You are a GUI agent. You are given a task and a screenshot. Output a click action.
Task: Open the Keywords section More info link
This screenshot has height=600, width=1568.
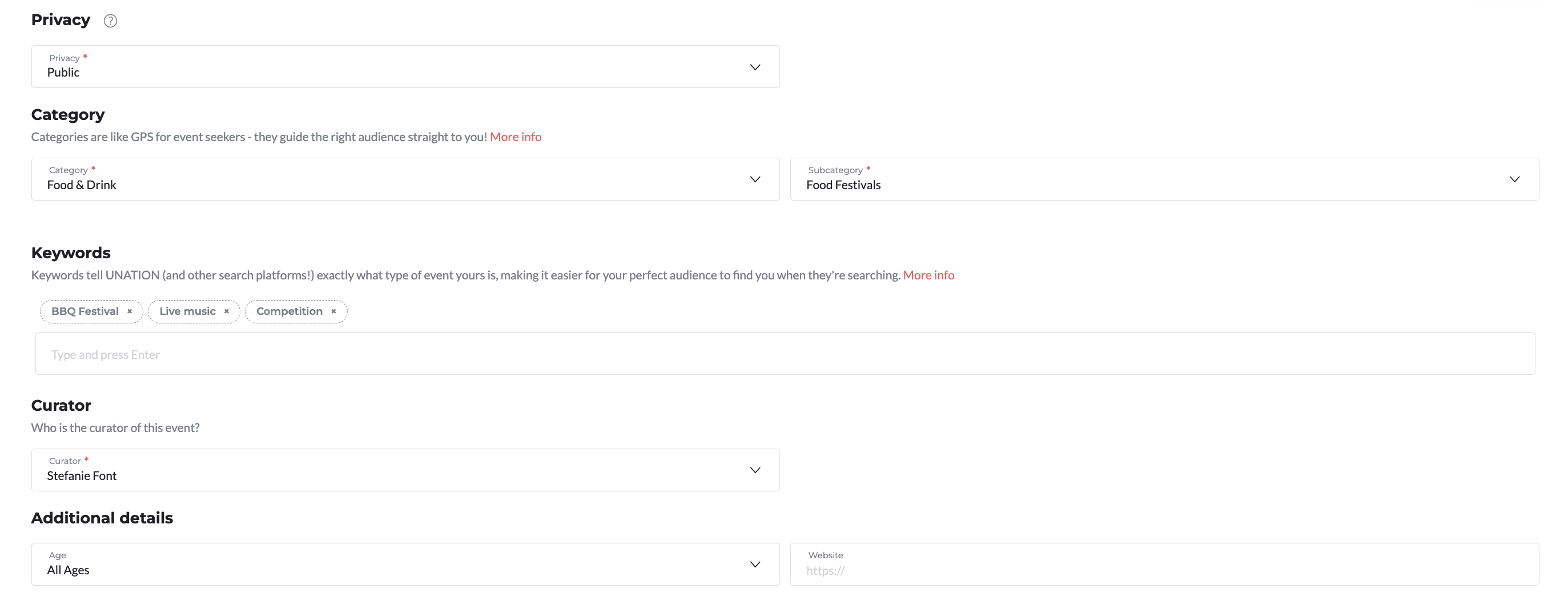click(x=928, y=275)
